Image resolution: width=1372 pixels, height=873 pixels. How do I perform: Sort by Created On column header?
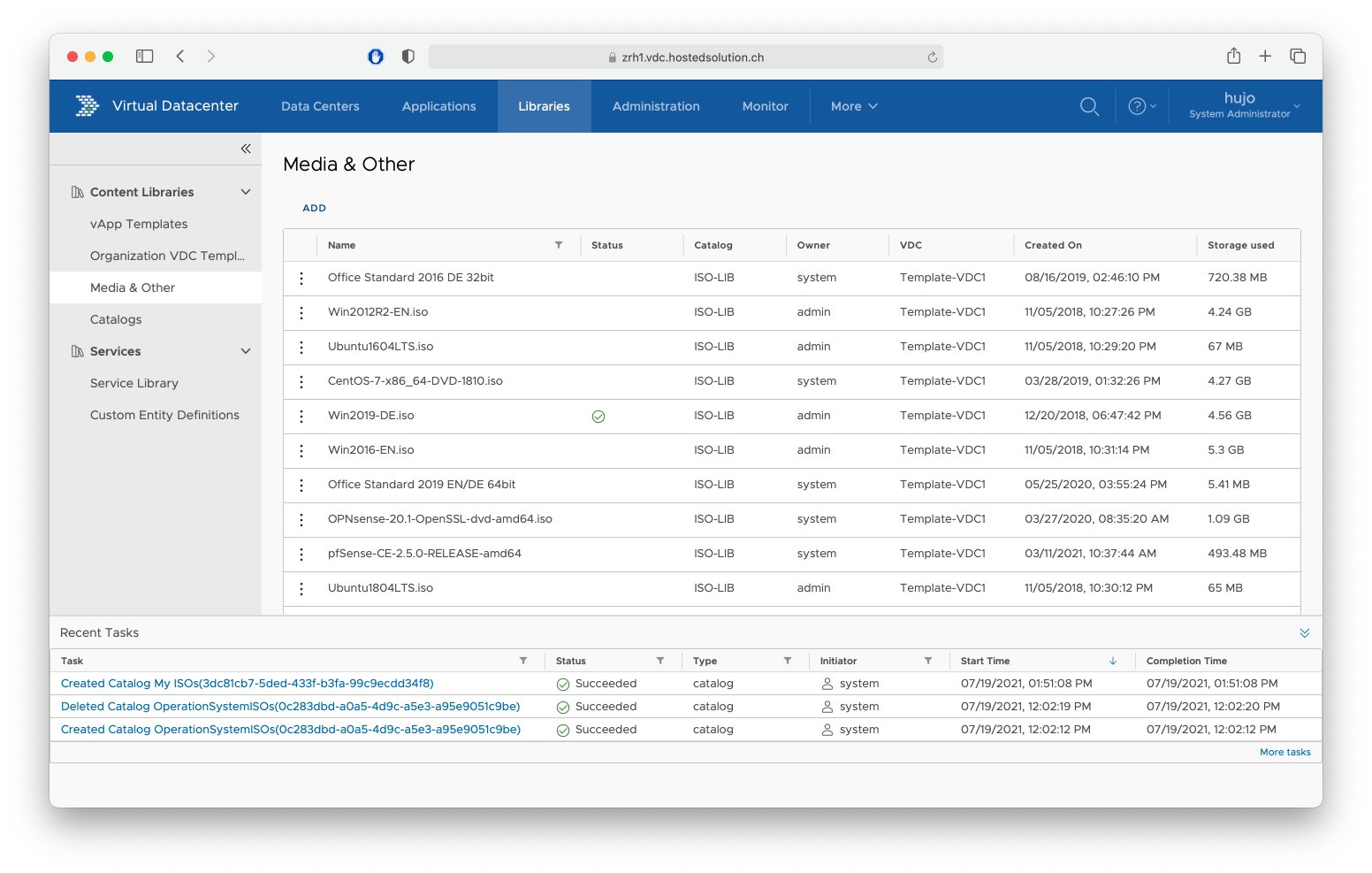tap(1053, 245)
